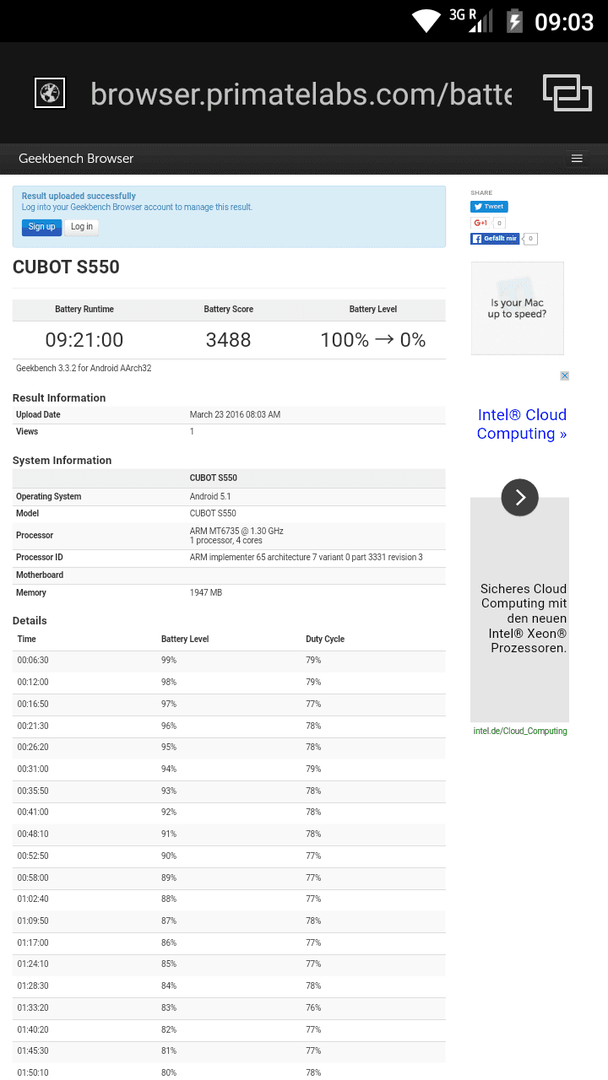
Task: Open the browser tabs switcher icon
Action: [x=567, y=92]
